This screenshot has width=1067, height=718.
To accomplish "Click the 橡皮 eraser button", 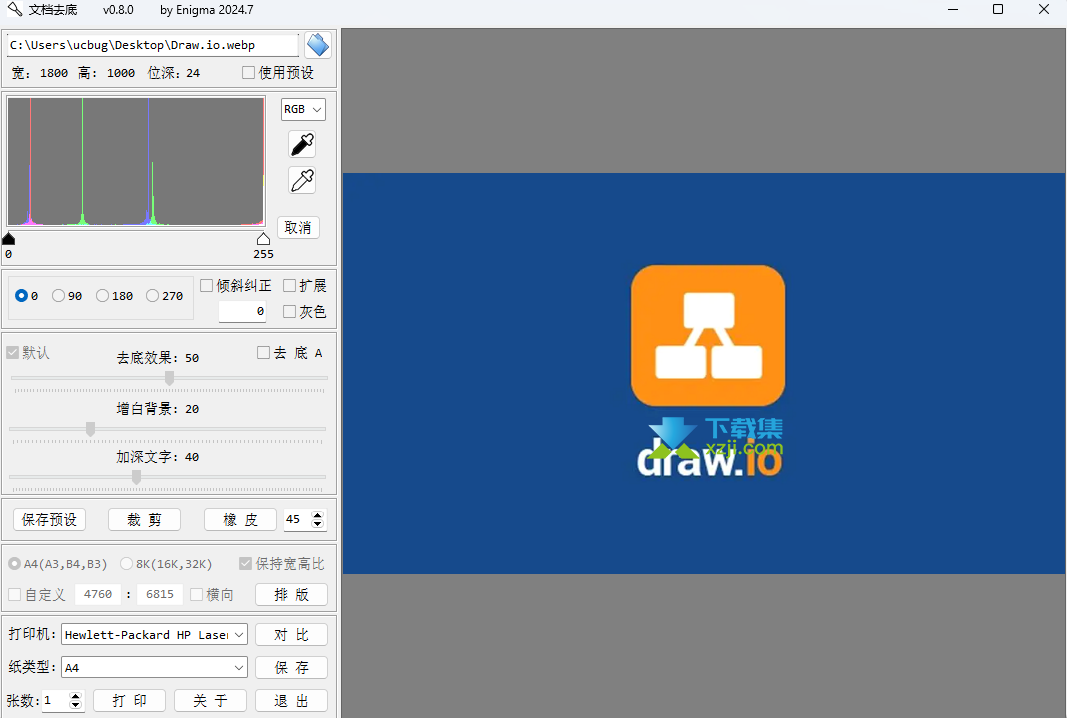I will [x=240, y=520].
